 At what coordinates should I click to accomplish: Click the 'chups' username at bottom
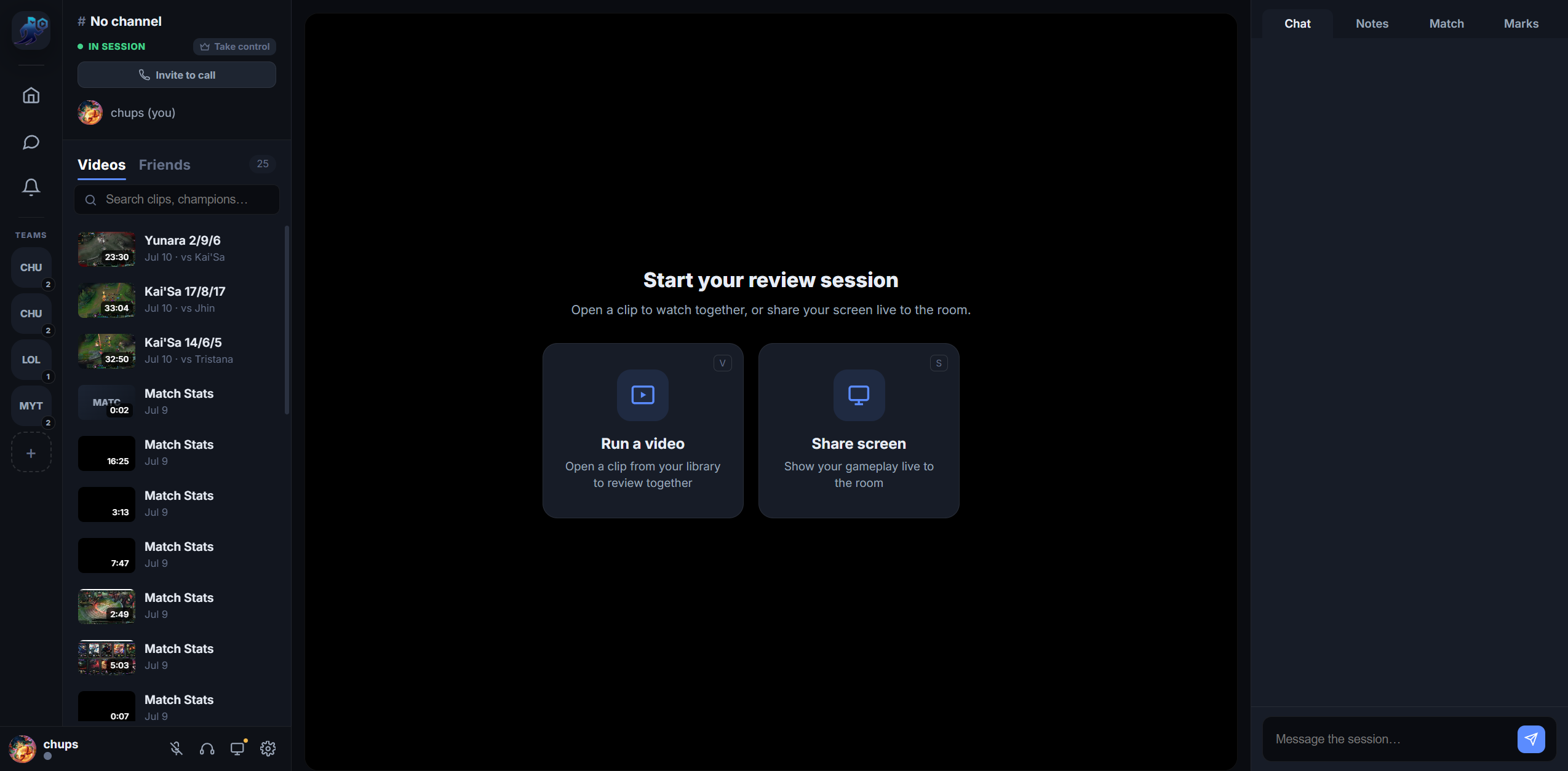pos(61,744)
